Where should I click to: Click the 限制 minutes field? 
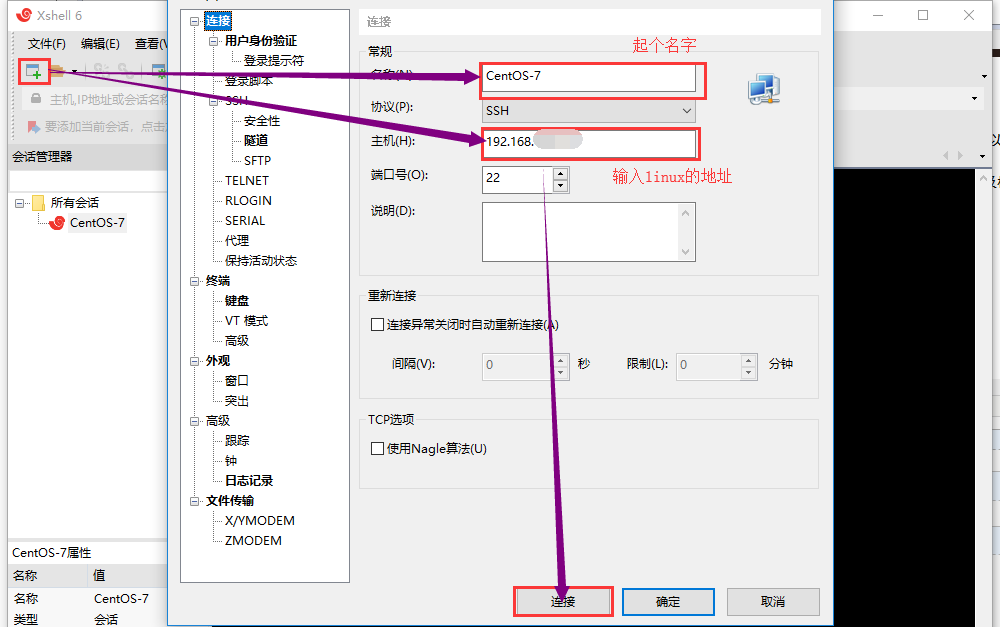click(x=709, y=365)
